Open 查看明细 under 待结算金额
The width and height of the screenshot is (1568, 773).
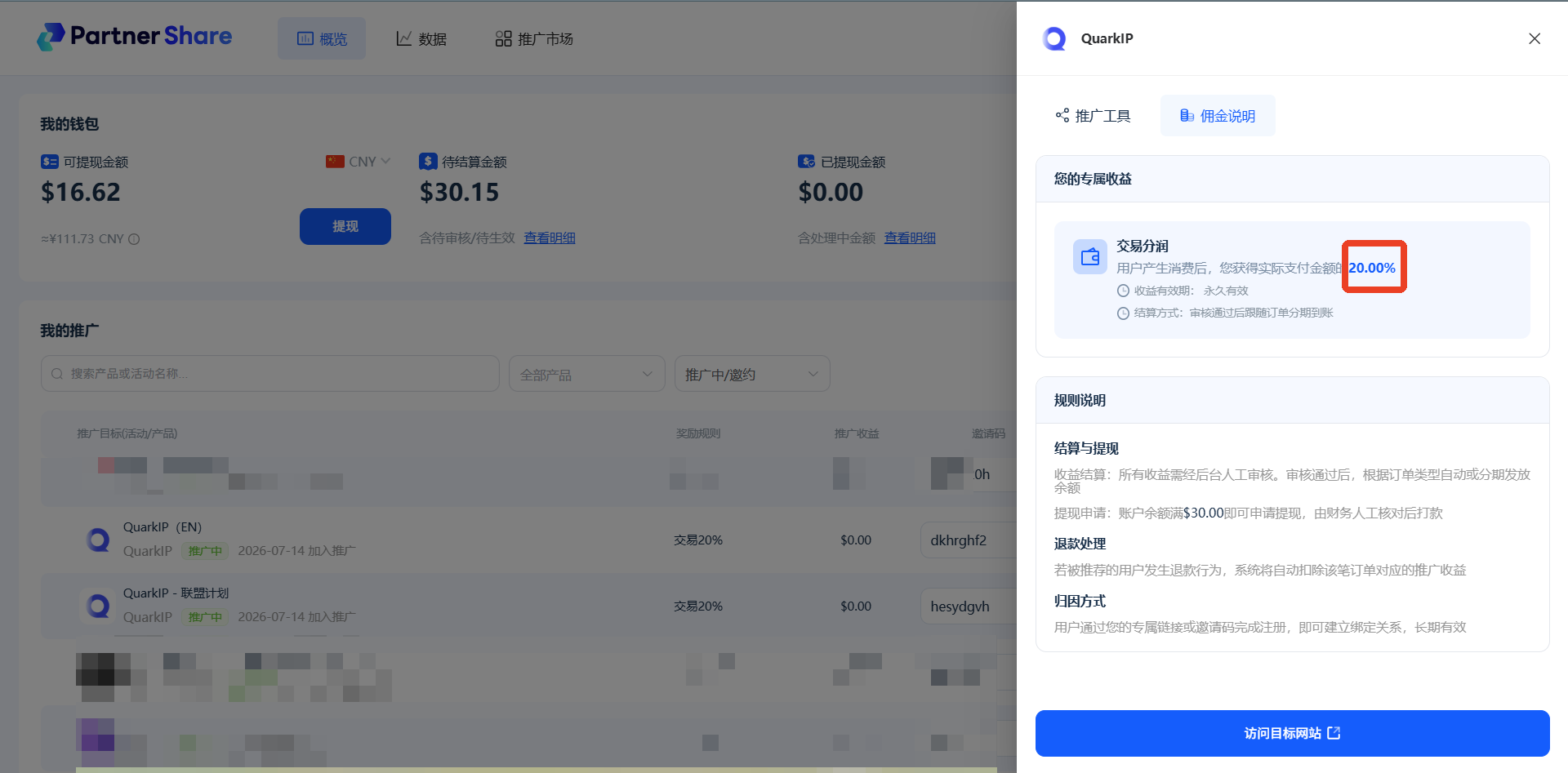click(550, 238)
